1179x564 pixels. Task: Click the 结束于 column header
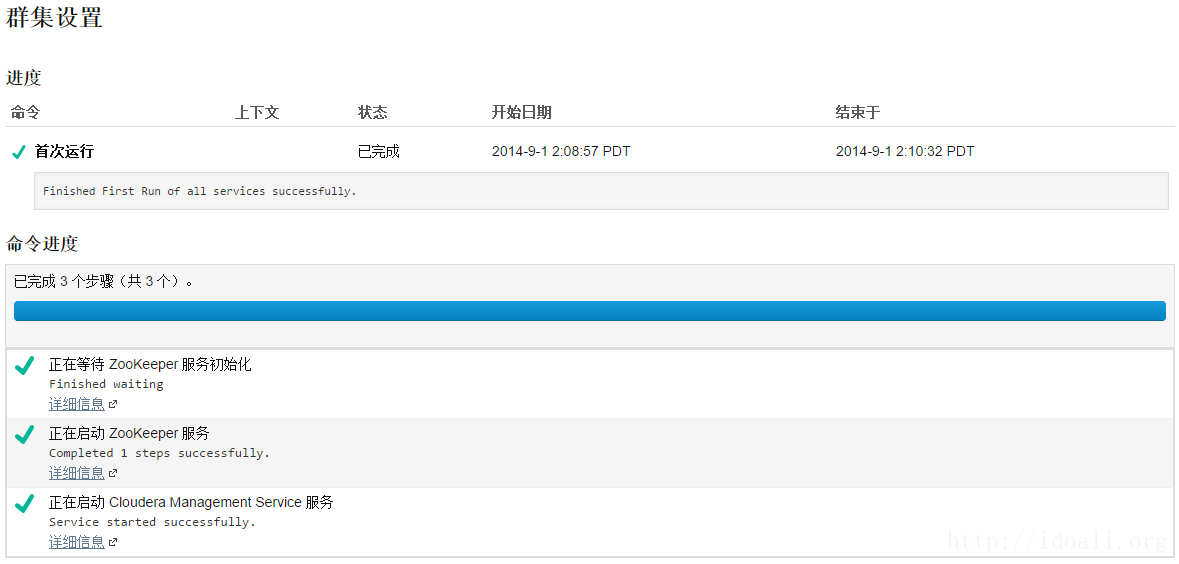[x=857, y=113]
